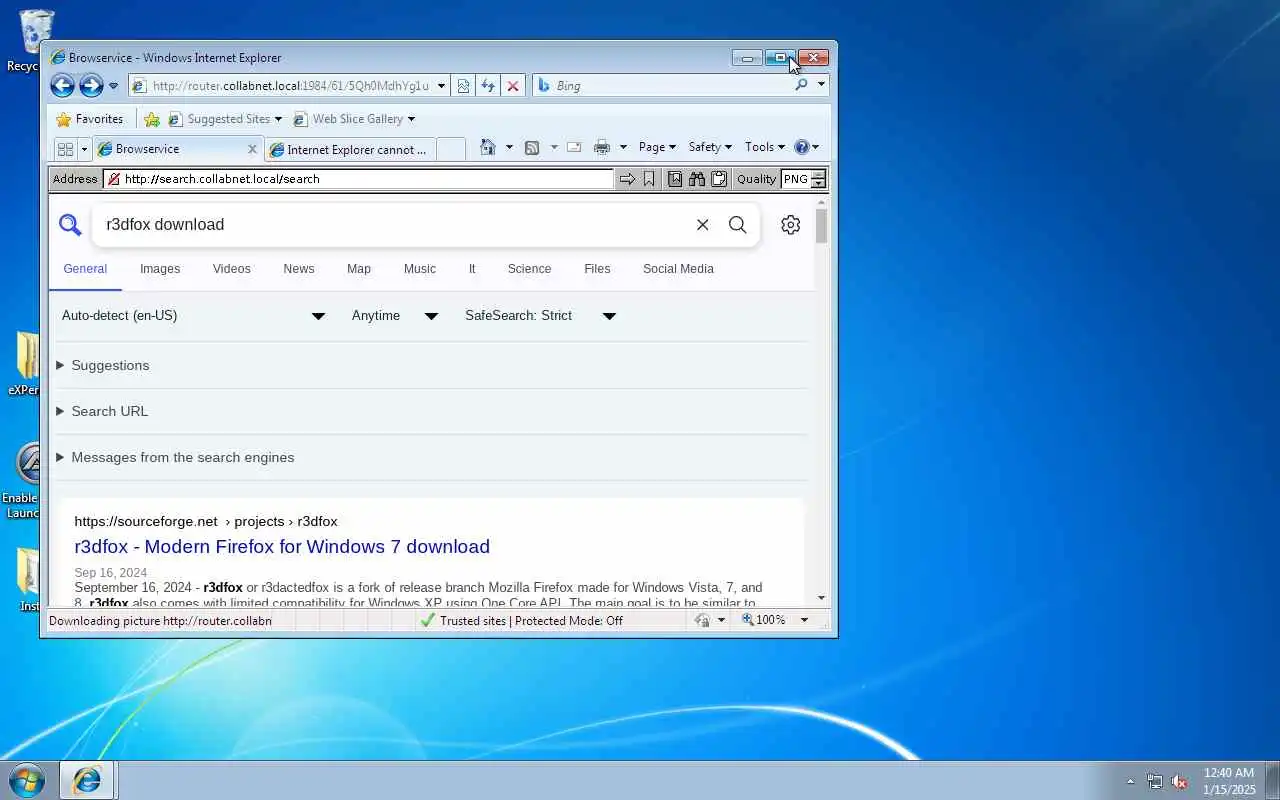Refresh the page with the Refresh icon

(x=488, y=86)
